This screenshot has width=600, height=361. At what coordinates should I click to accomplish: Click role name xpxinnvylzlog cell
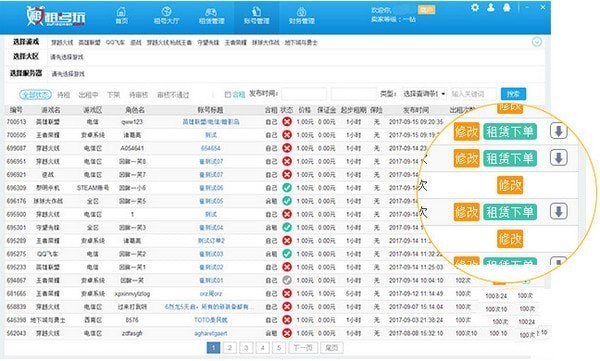pos(132,294)
